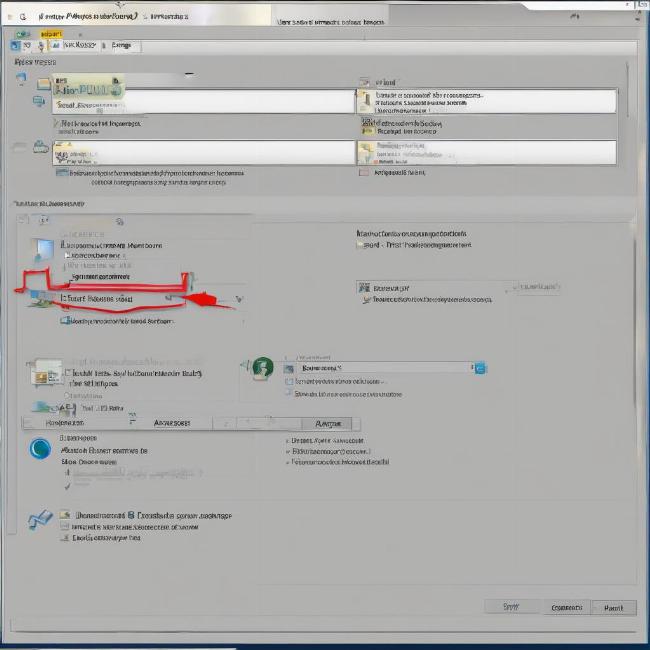Click the blue square icon beside the combo box
The image size is (650, 650).
pyautogui.click(x=480, y=368)
